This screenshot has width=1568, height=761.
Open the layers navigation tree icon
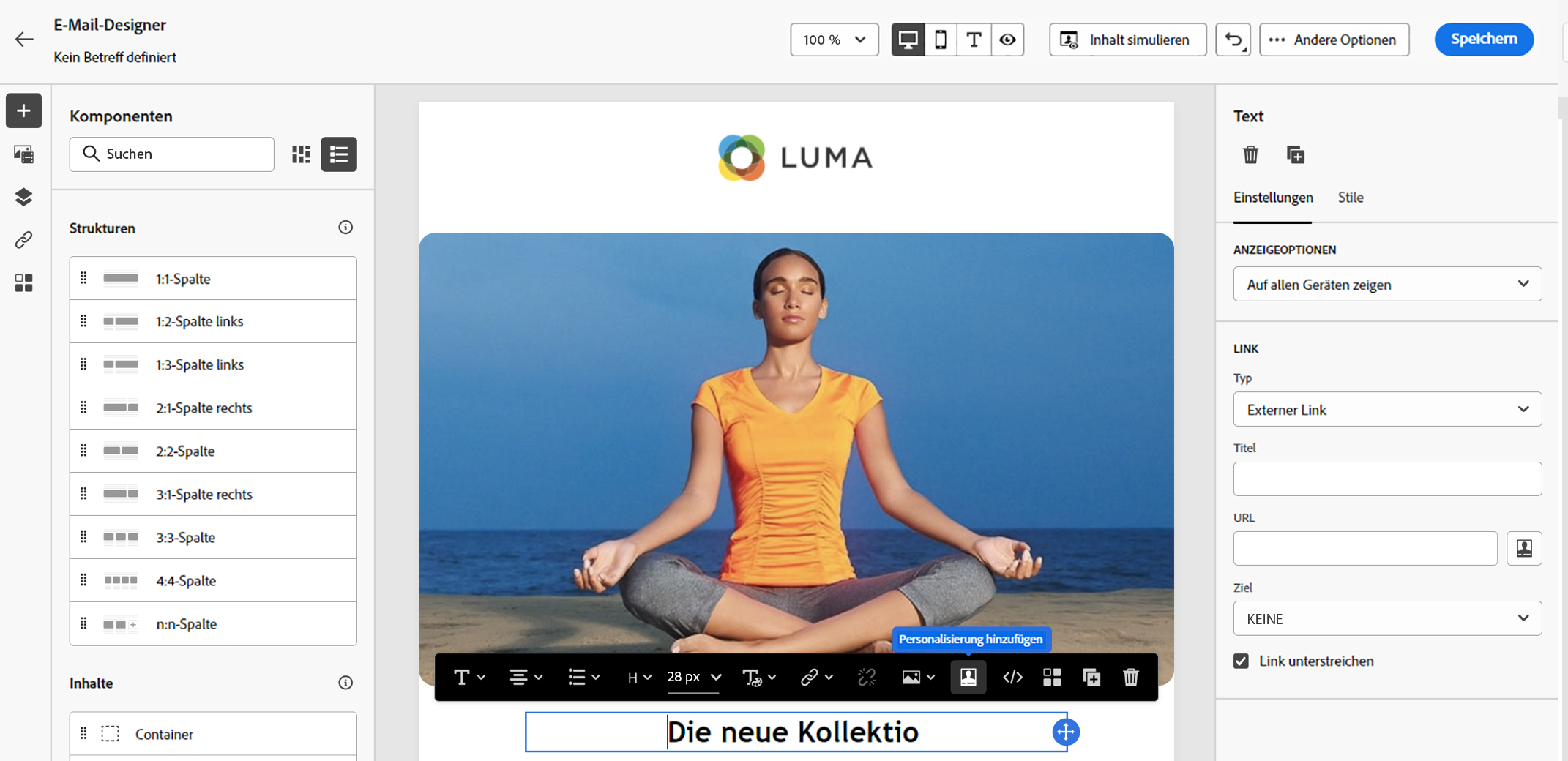23,197
